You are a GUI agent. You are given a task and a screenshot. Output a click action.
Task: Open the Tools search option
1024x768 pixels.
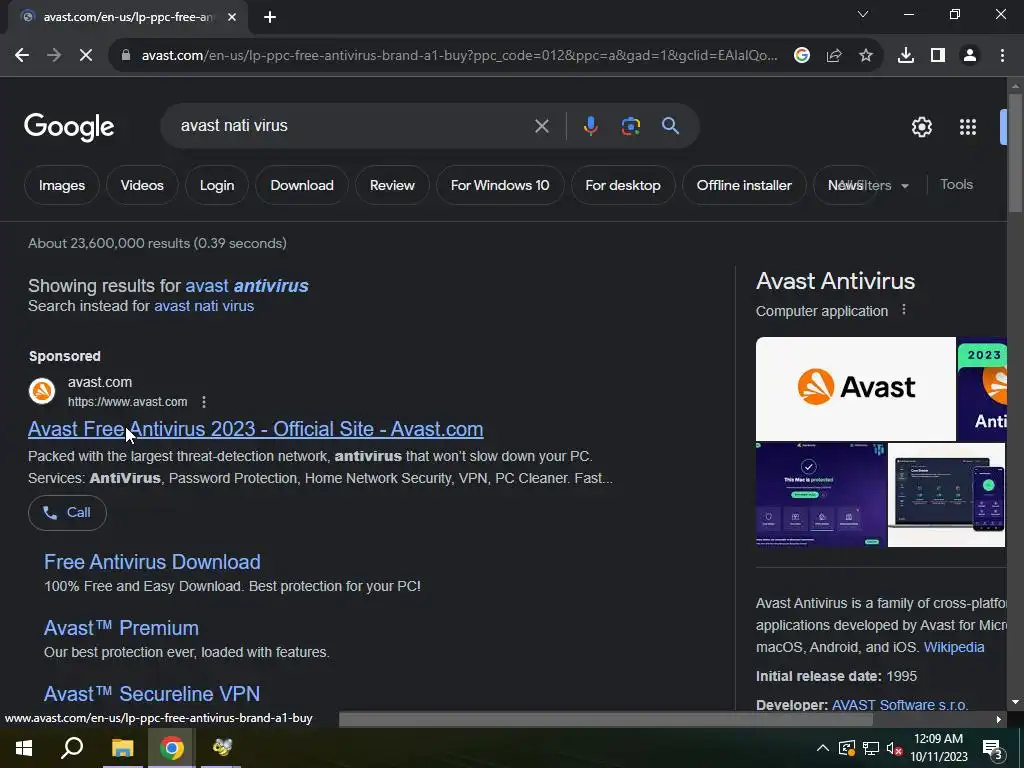[x=956, y=185]
